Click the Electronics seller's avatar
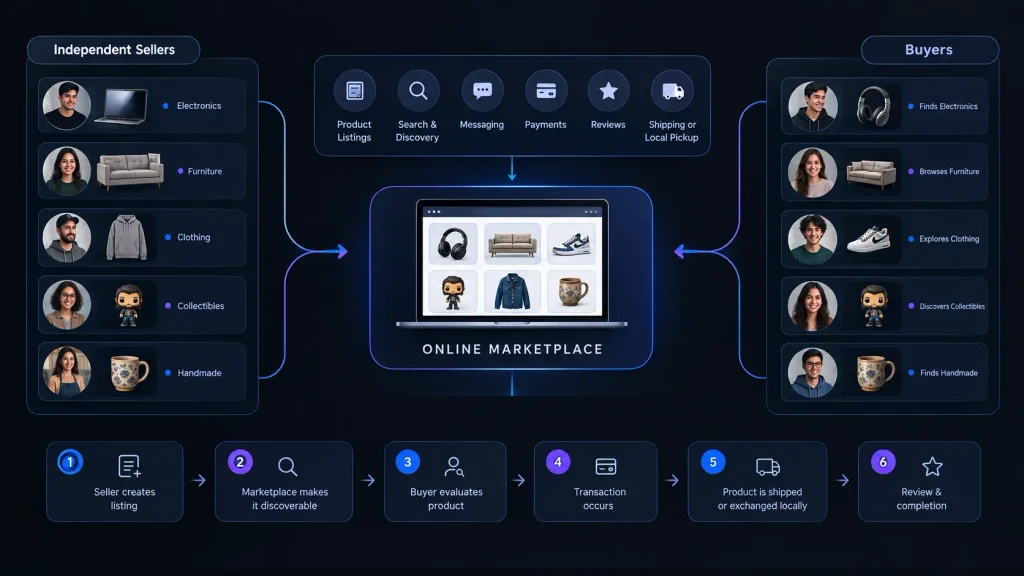Viewport: 1024px width, 576px height. (67, 105)
